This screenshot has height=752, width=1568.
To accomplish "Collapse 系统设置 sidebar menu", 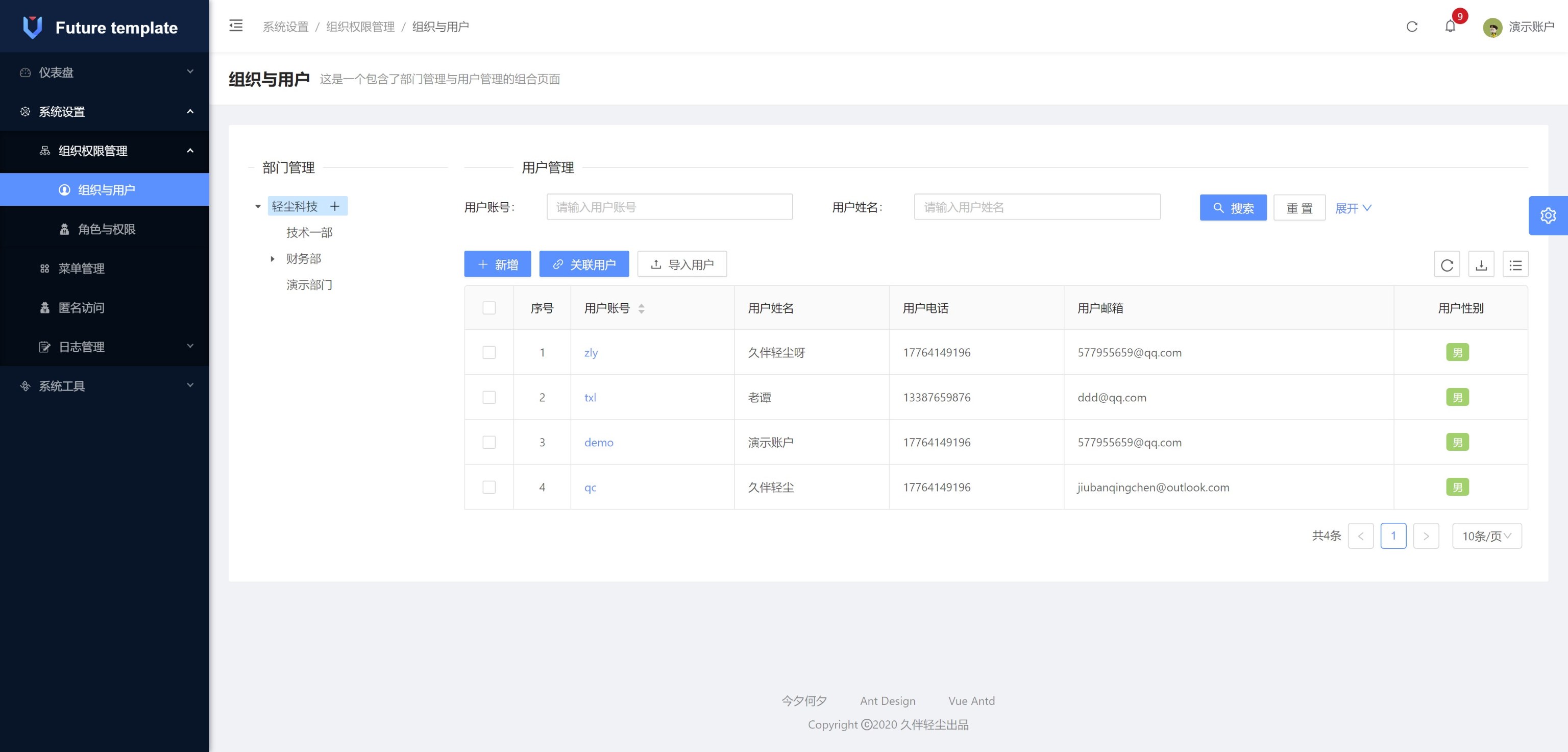I will (x=104, y=111).
